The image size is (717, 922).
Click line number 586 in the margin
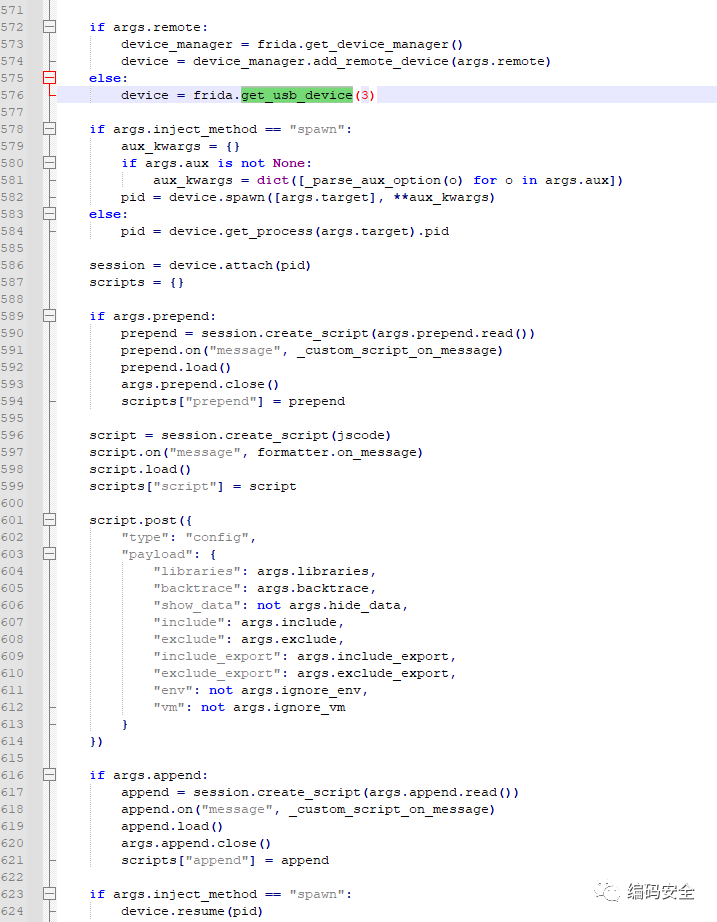pos(12,265)
